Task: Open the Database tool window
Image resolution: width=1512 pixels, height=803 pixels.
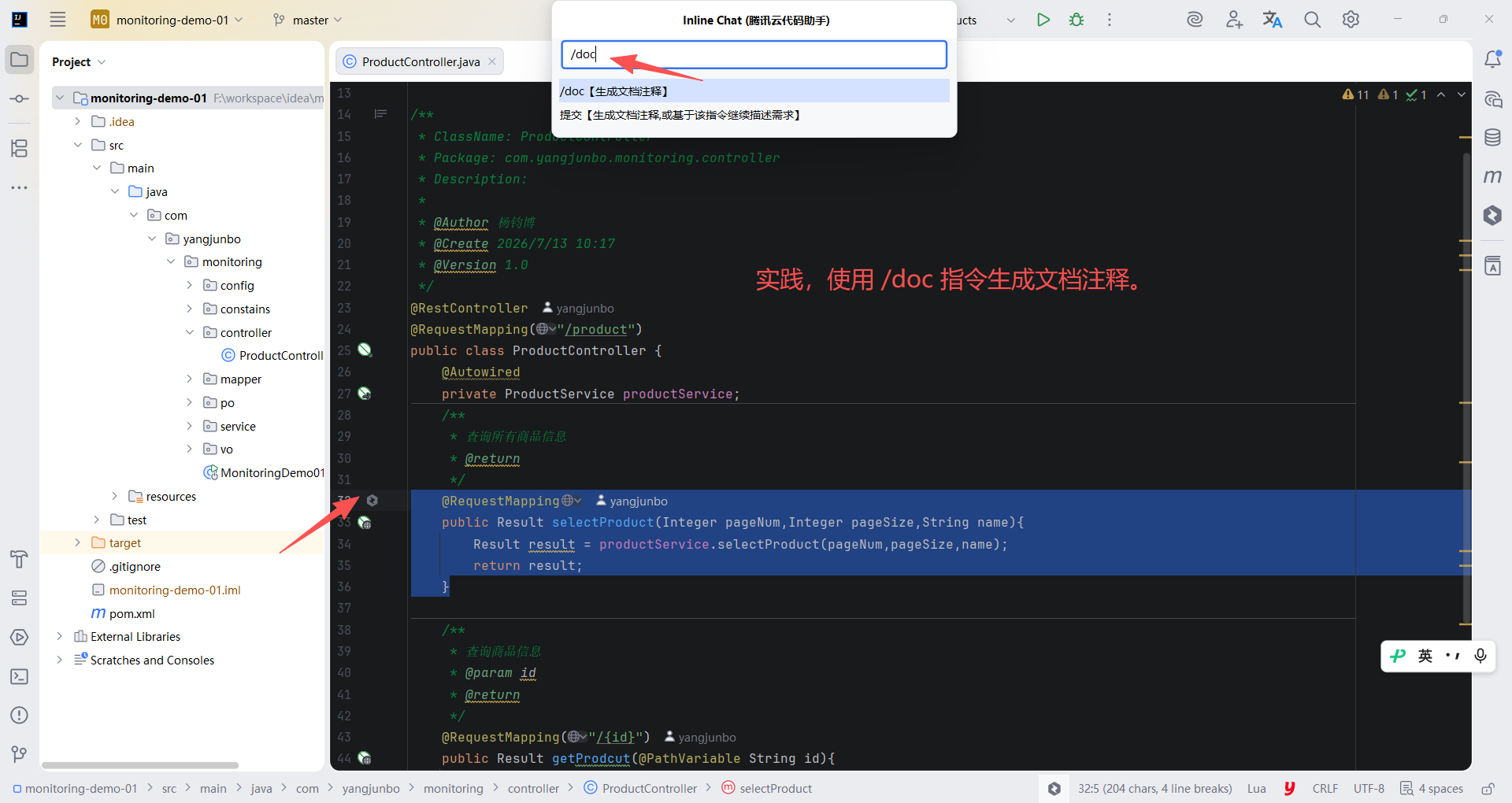Action: (x=1492, y=138)
